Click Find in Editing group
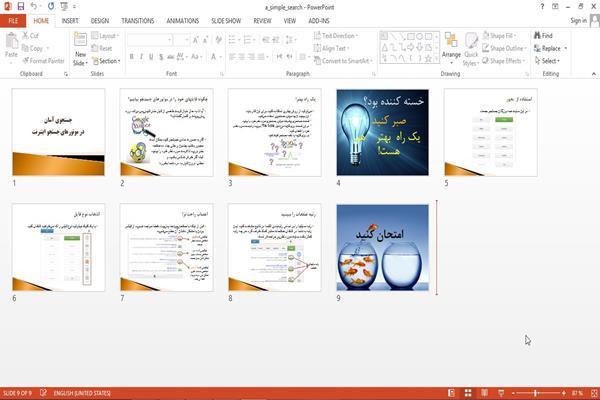The image size is (600, 400). [543, 36]
